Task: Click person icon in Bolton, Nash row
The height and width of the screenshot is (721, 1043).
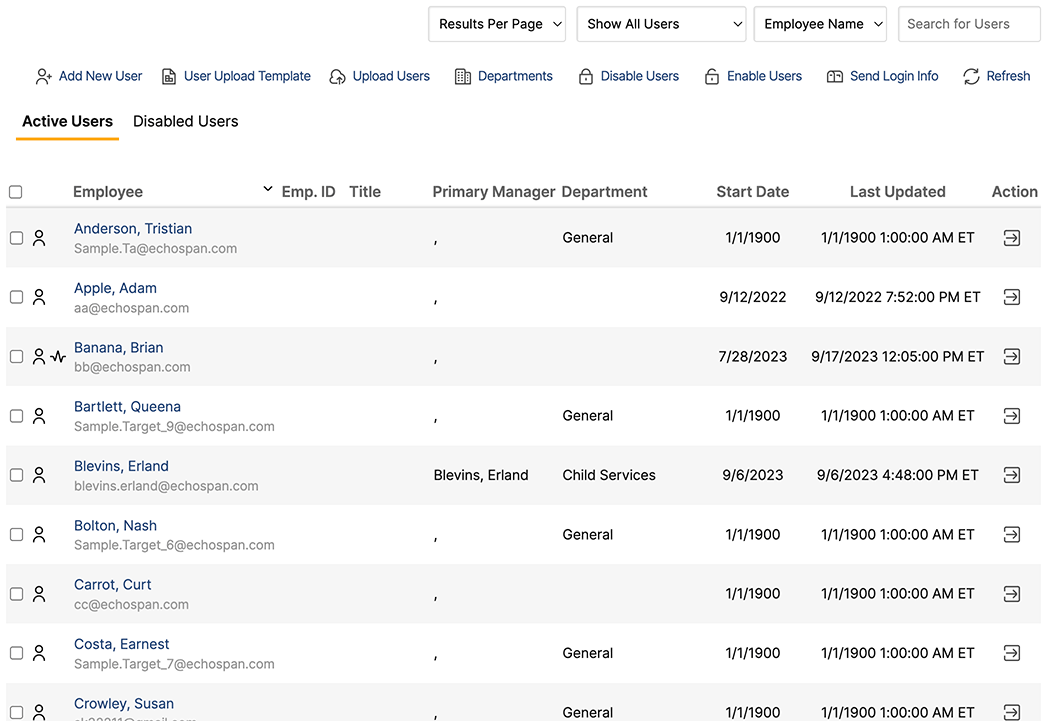Action: 39,535
